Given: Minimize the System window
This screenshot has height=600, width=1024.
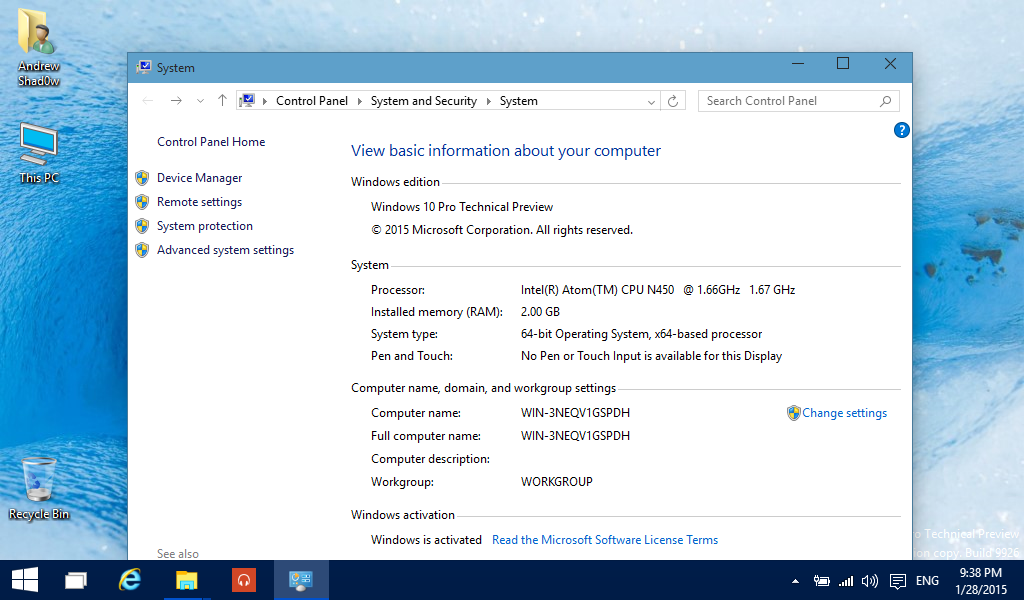Looking at the screenshot, I should (798, 63).
